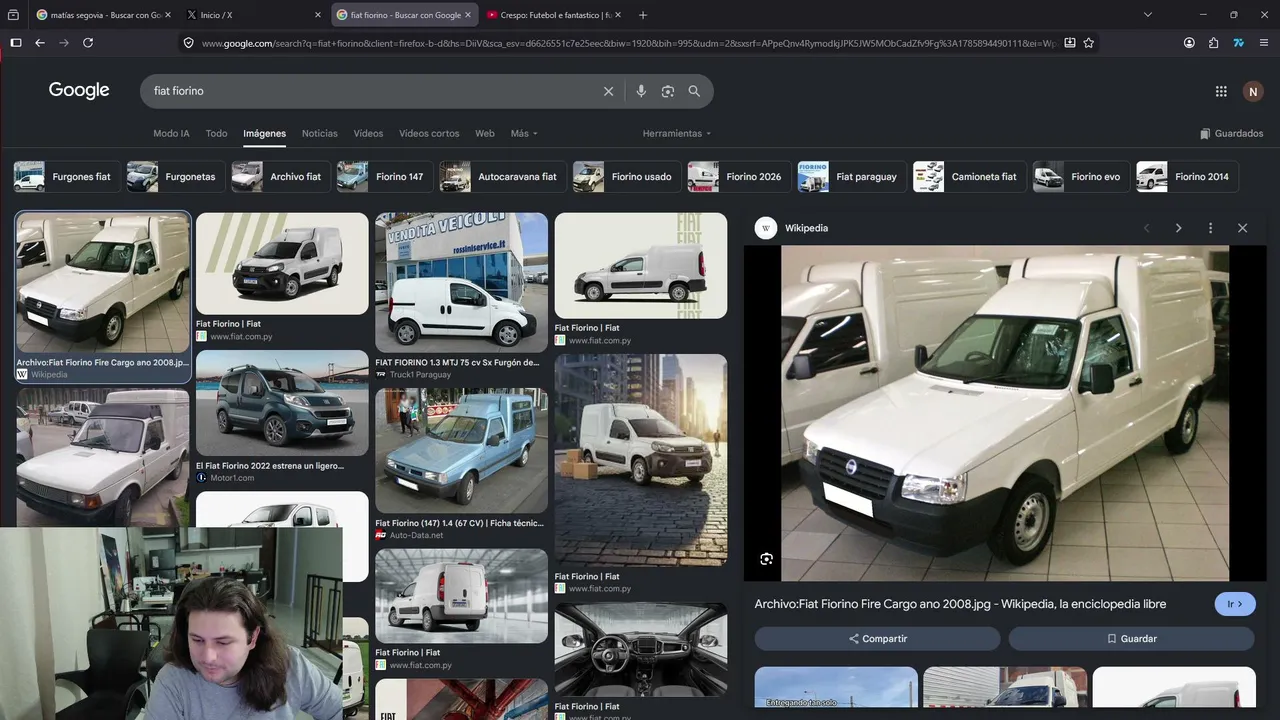Select the 'Web' search tab
1280x720 pixels.
click(x=485, y=133)
